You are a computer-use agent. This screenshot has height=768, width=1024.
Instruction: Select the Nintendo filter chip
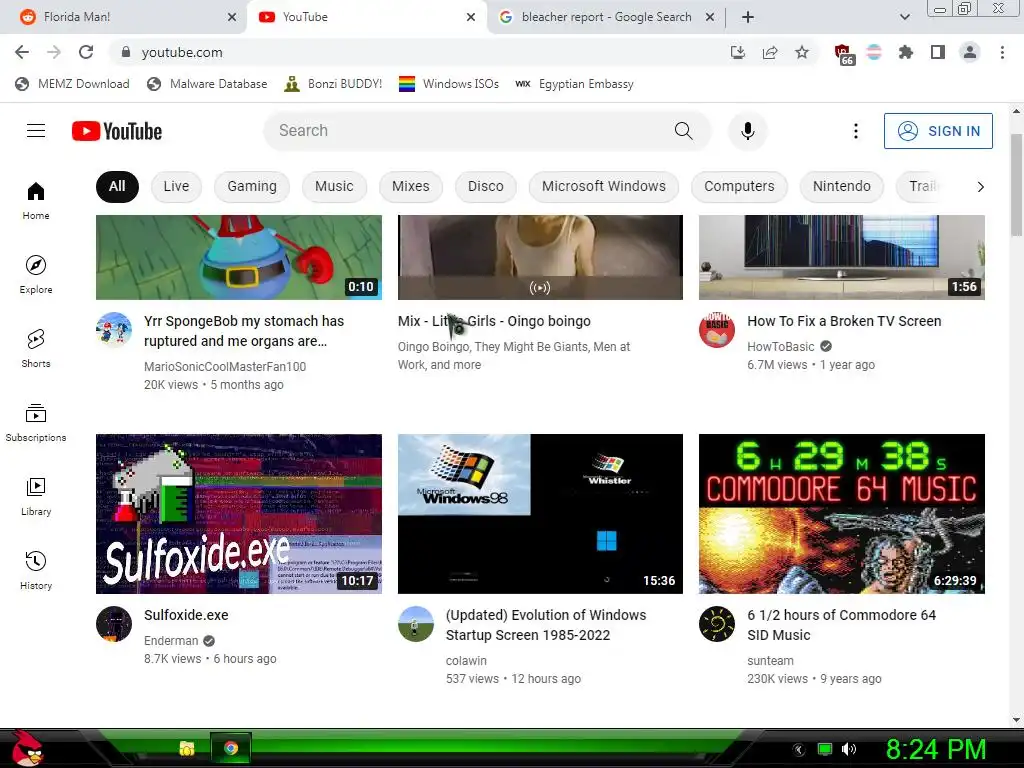(842, 186)
